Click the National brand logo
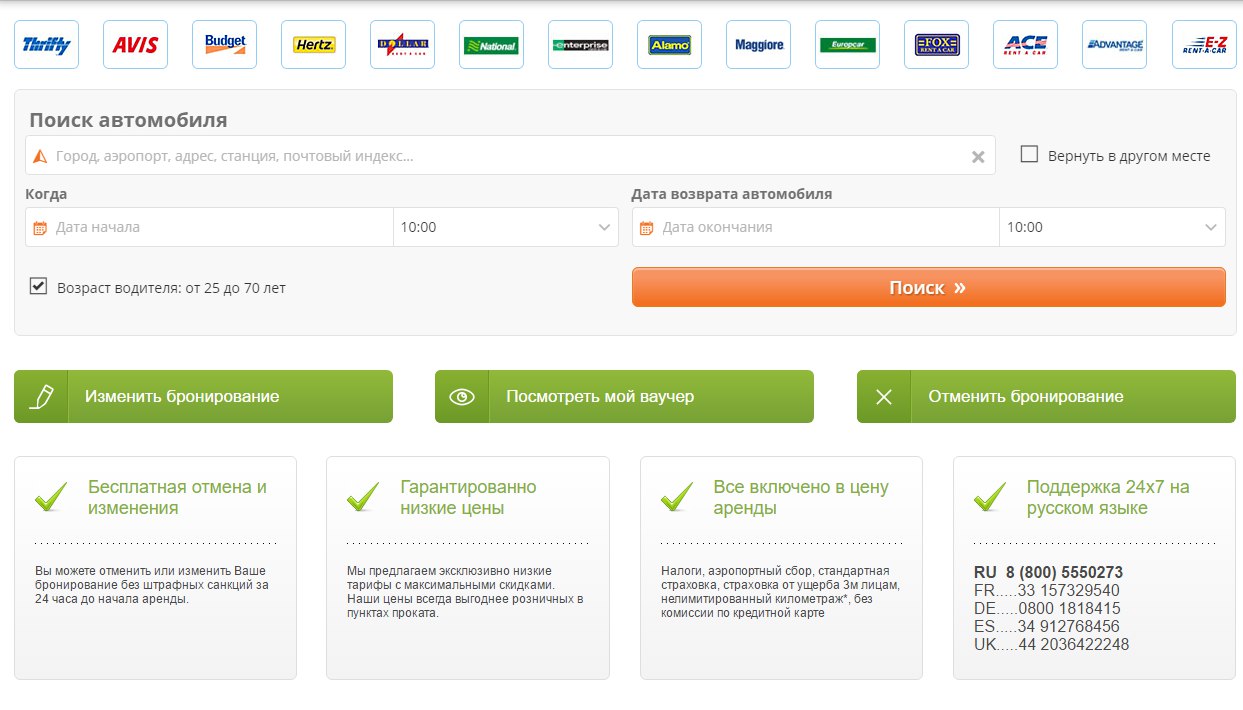The width and height of the screenshot is (1243, 710). 492,45
